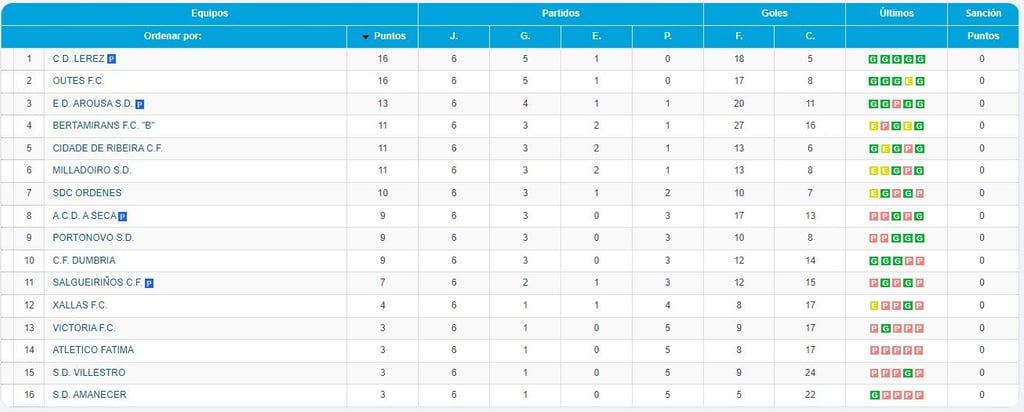Sort by Puntos using the descending arrow
Viewport: 1024px width, 412px height.
(366, 37)
